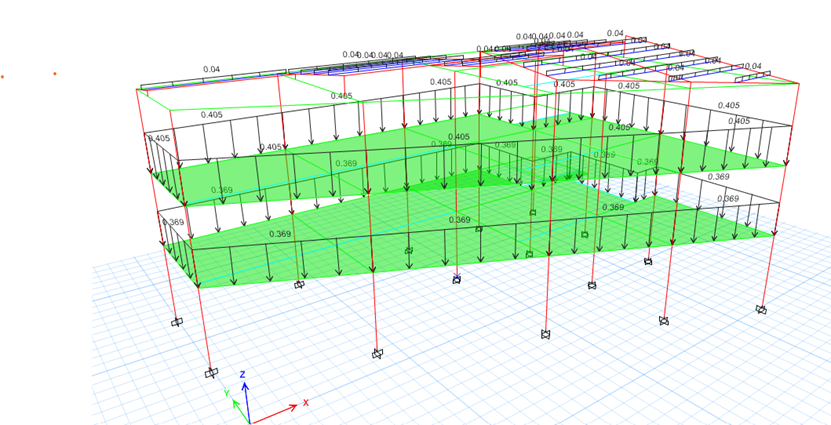Click the red X axis label
Screen dimensions: 831x425
coord(305,402)
